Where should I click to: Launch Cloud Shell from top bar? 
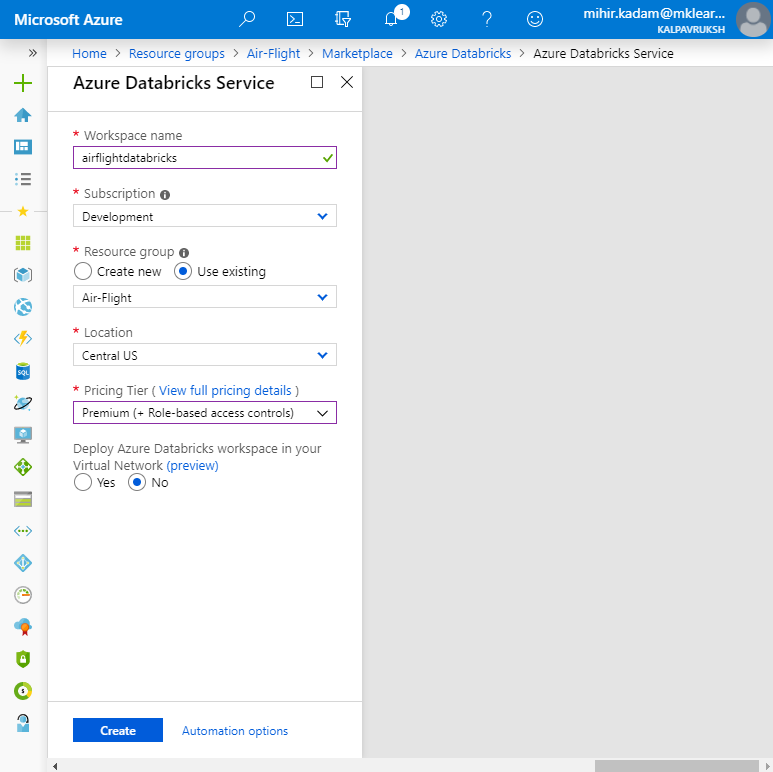(295, 19)
